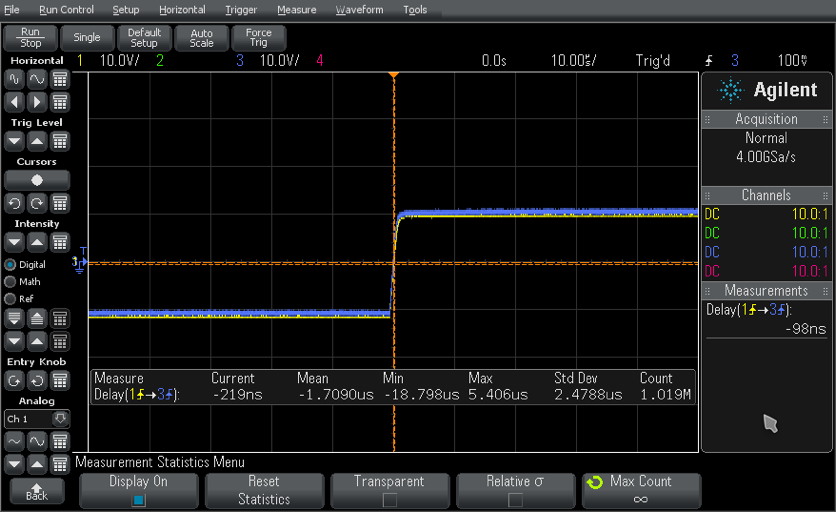Open the Trig Level keypad icon
The width and height of the screenshot is (836, 512).
coord(60,141)
